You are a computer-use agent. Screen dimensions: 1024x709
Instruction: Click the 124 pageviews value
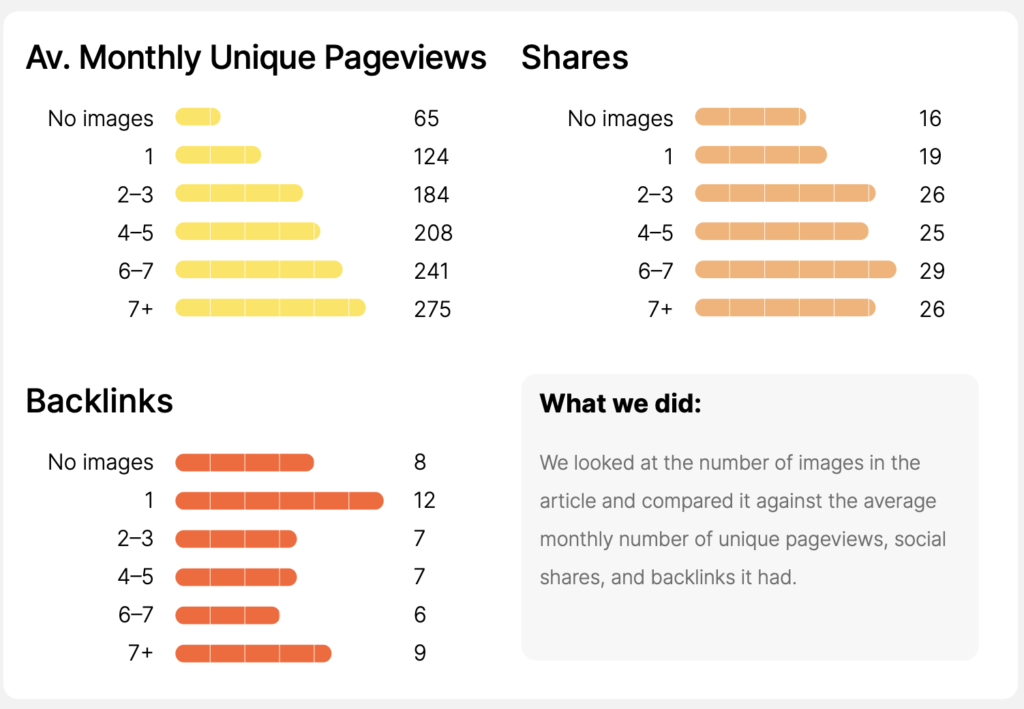431,157
